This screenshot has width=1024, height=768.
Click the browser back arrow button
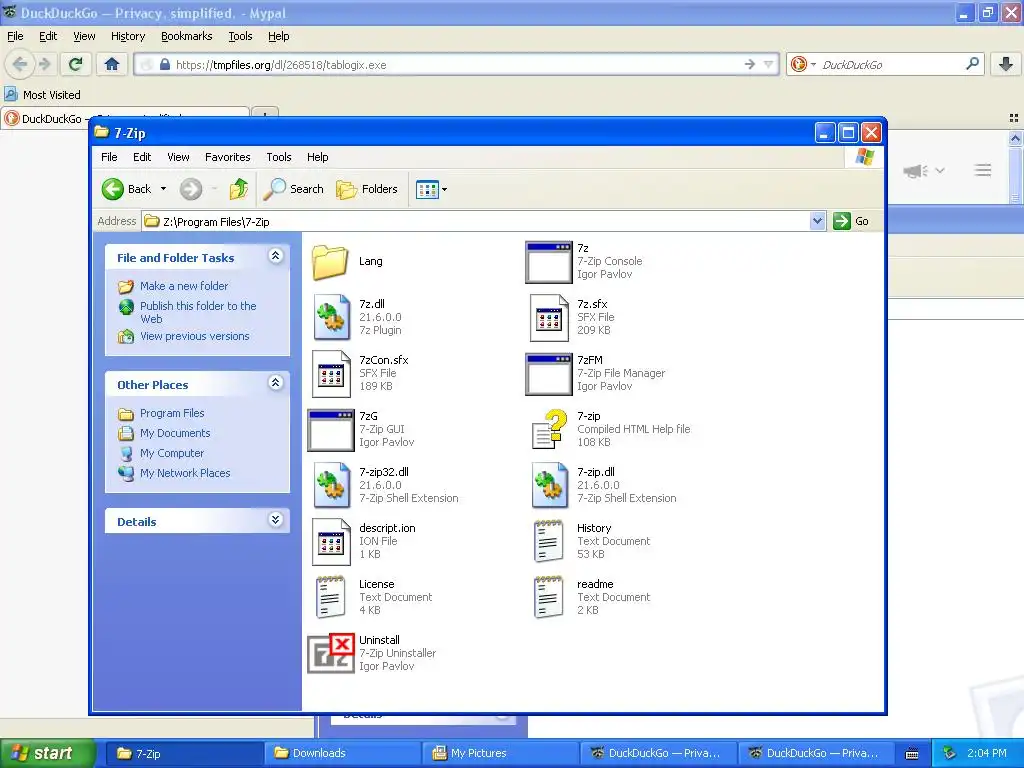[20, 64]
